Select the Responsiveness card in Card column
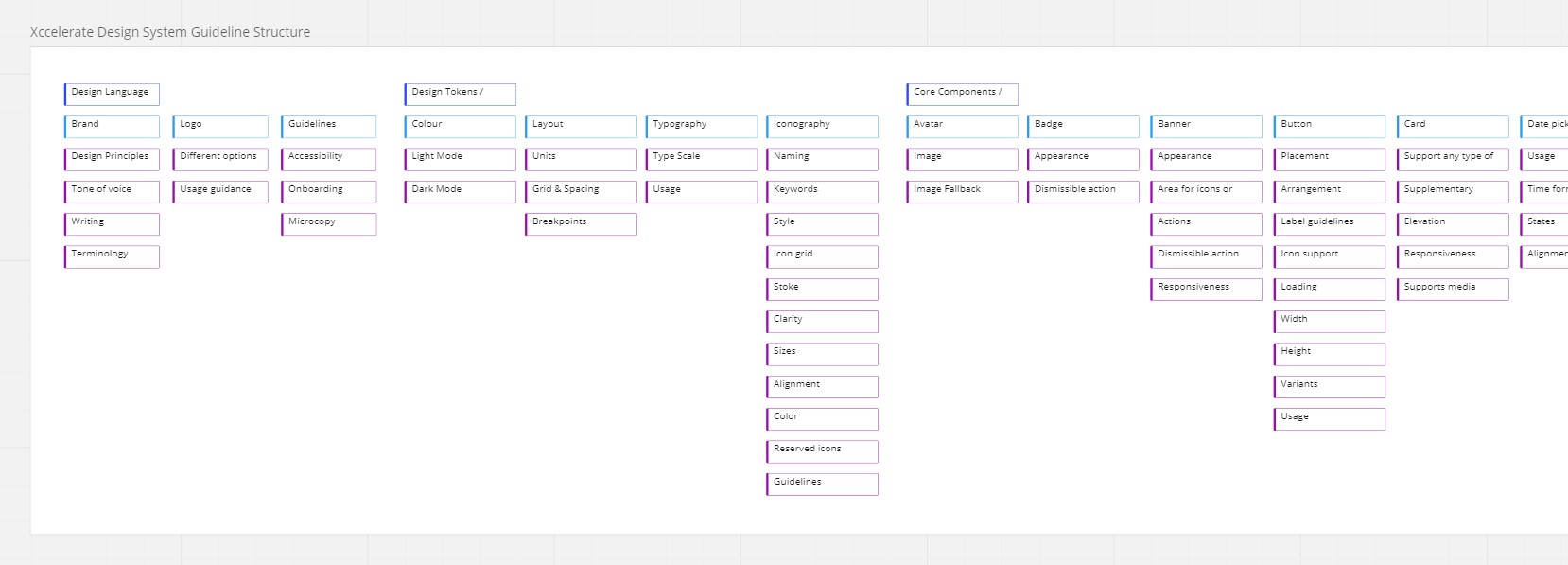The image size is (1568, 565). pyautogui.click(x=1453, y=256)
